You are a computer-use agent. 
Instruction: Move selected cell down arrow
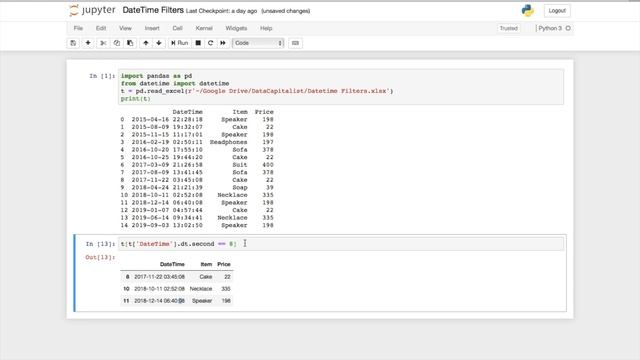click(159, 43)
